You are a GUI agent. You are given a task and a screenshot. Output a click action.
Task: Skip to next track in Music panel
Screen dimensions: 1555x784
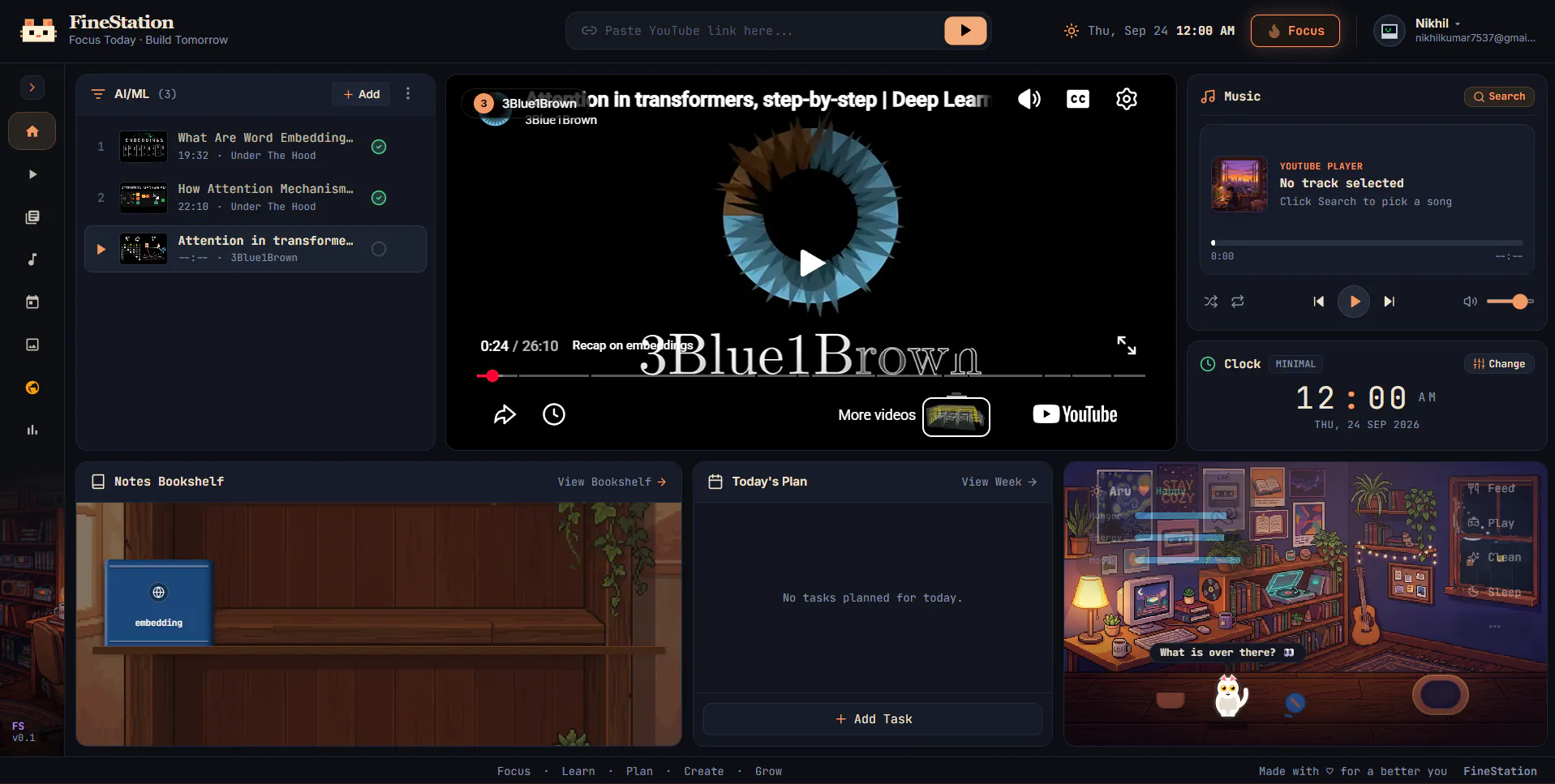pos(1390,302)
